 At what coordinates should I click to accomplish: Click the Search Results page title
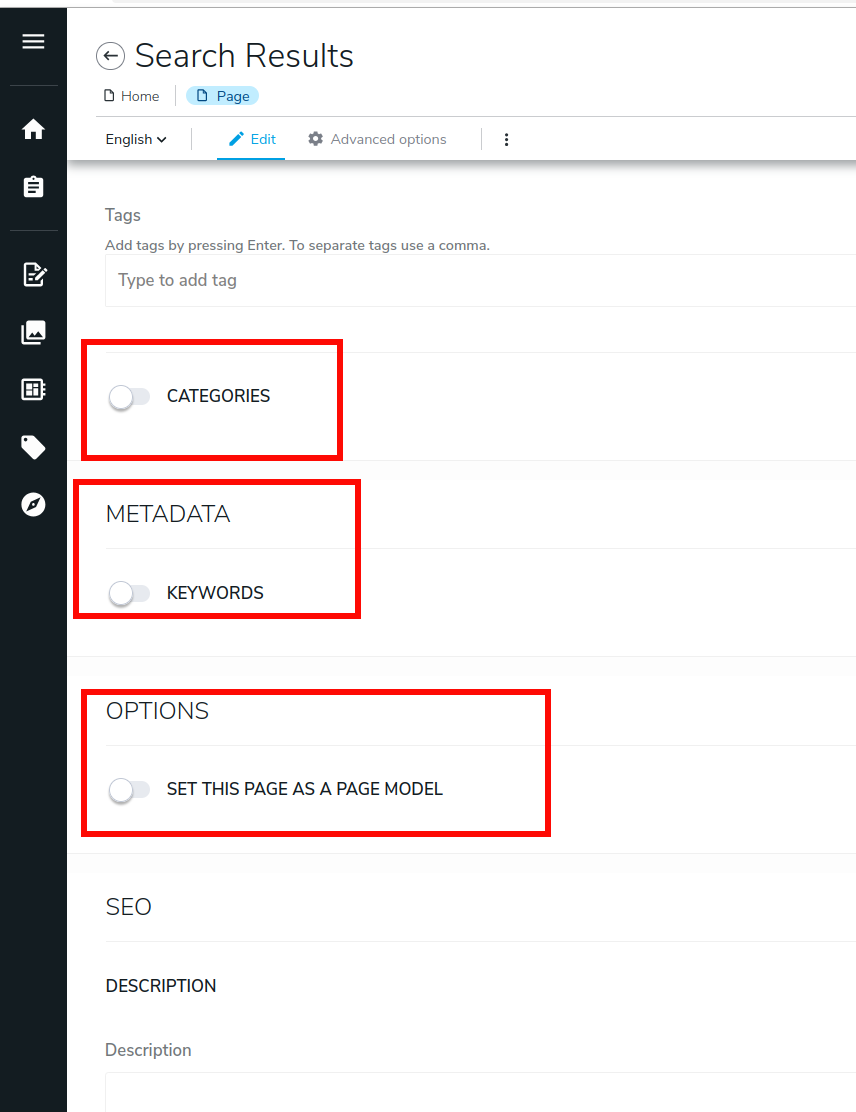[244, 55]
